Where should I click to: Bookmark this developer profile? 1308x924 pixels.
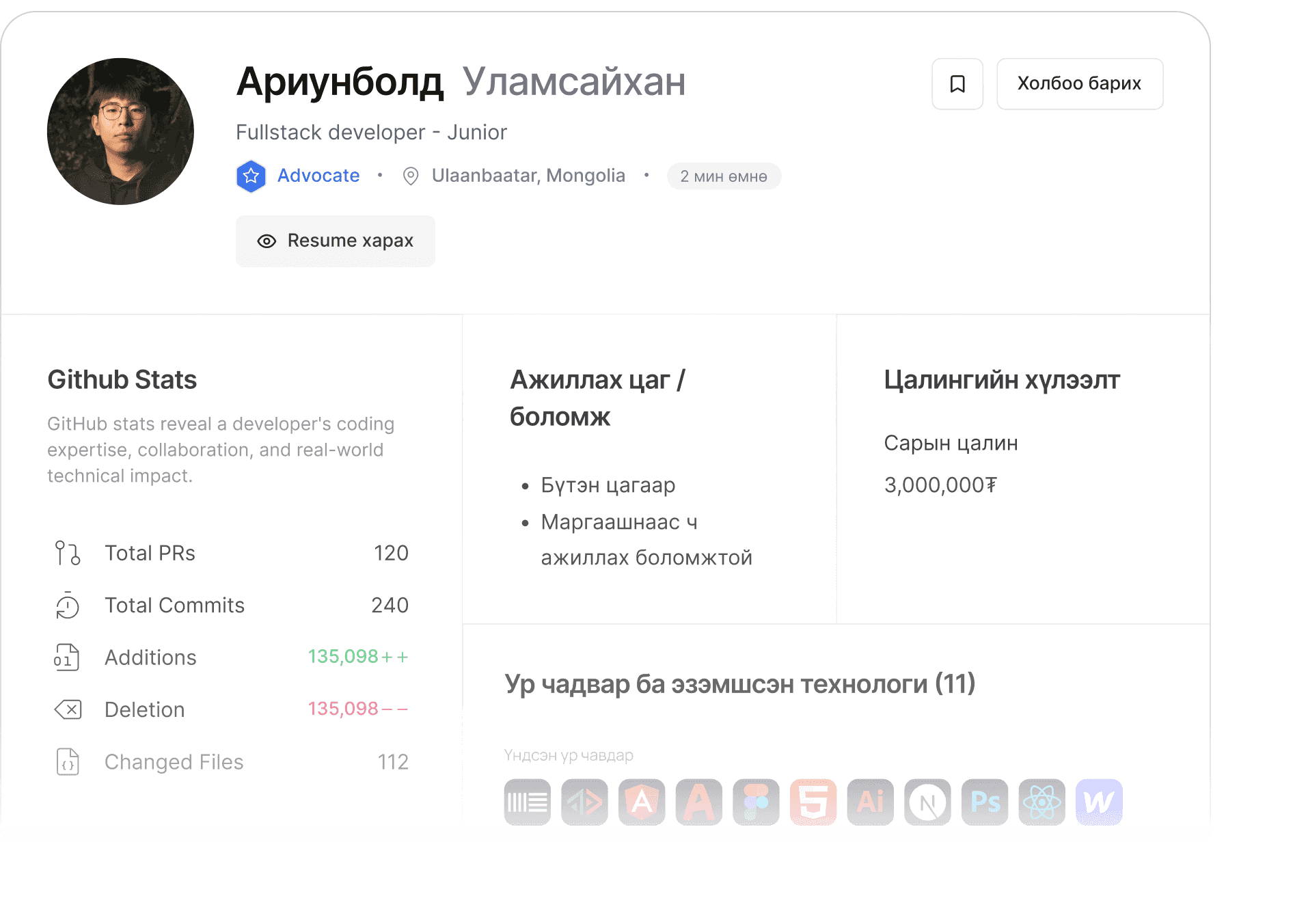click(x=957, y=84)
